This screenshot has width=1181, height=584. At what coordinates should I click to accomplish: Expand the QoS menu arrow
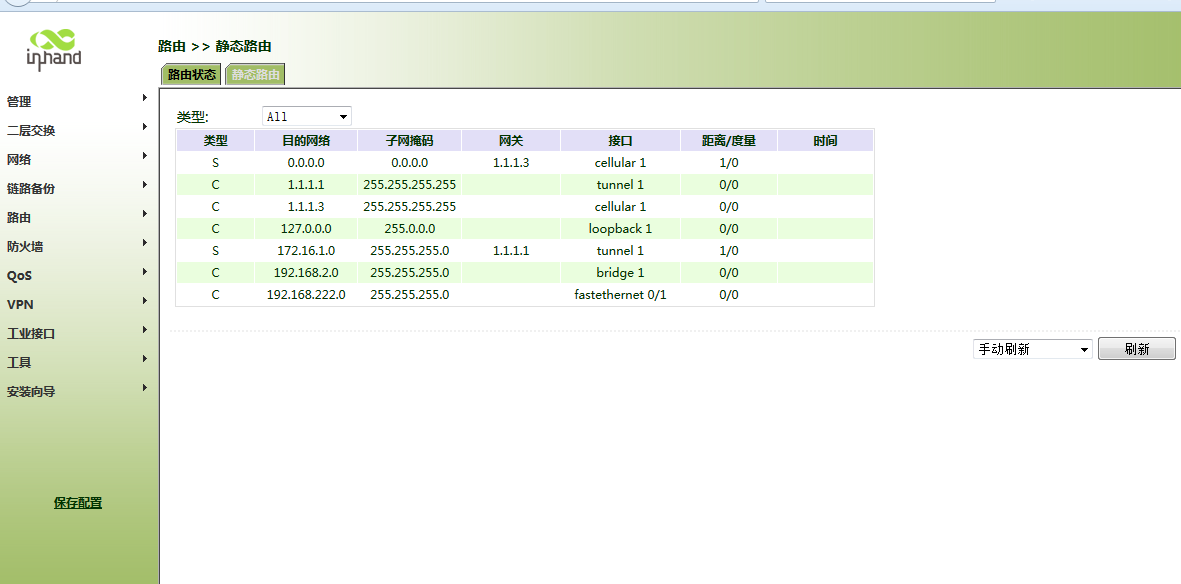145,272
